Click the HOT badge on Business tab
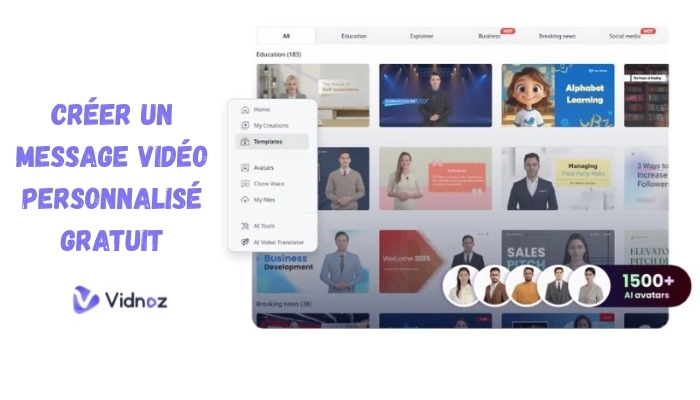700x400 pixels. click(x=508, y=31)
